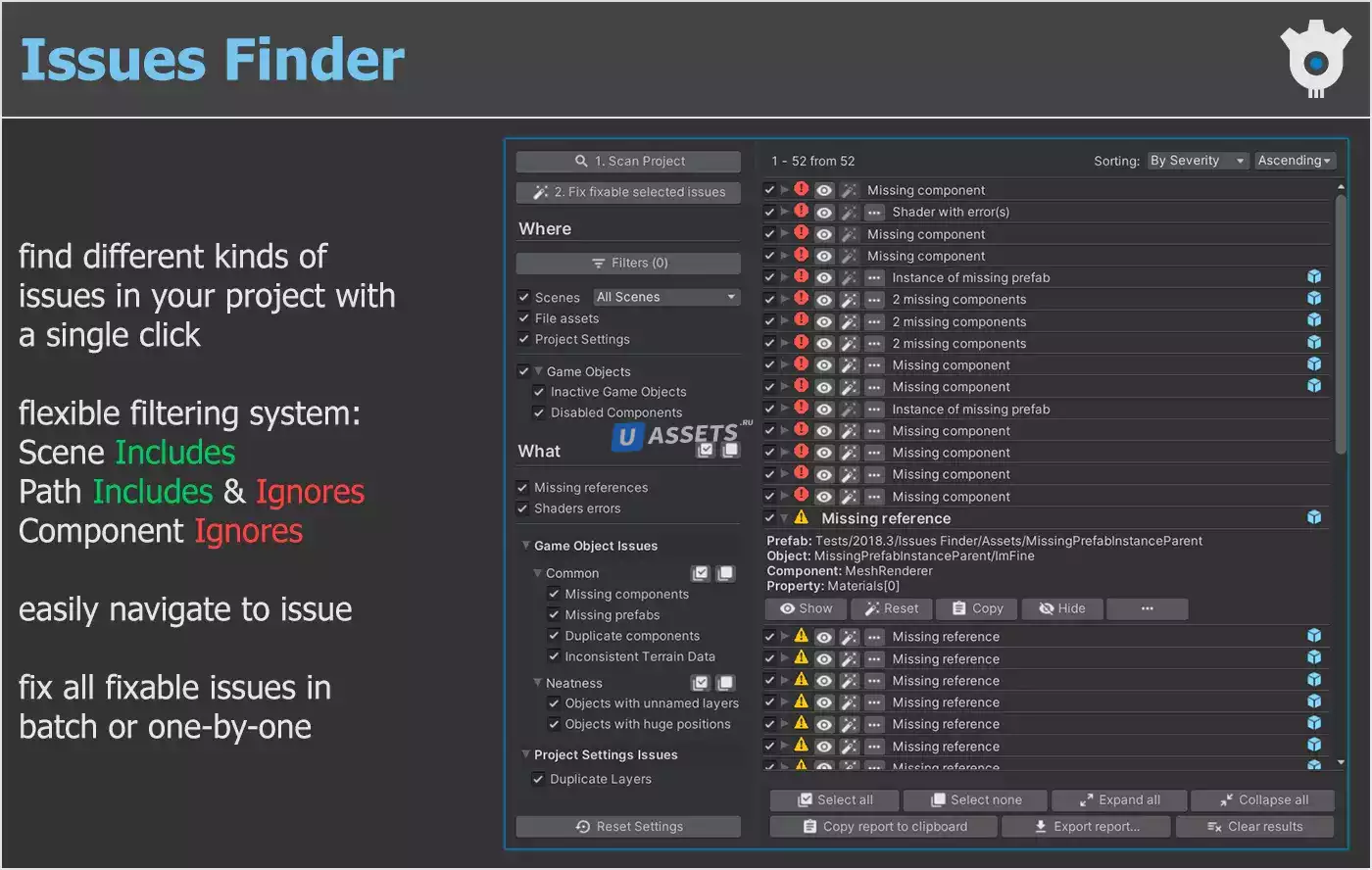Toggle the File assets checkbox
This screenshot has width=1372, height=870.
point(524,317)
